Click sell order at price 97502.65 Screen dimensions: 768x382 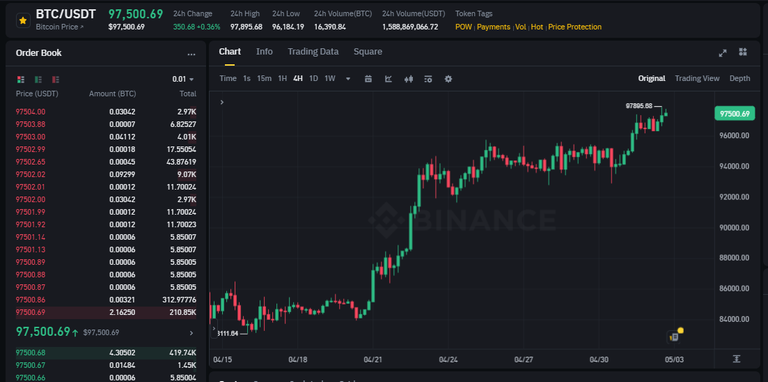click(106, 162)
